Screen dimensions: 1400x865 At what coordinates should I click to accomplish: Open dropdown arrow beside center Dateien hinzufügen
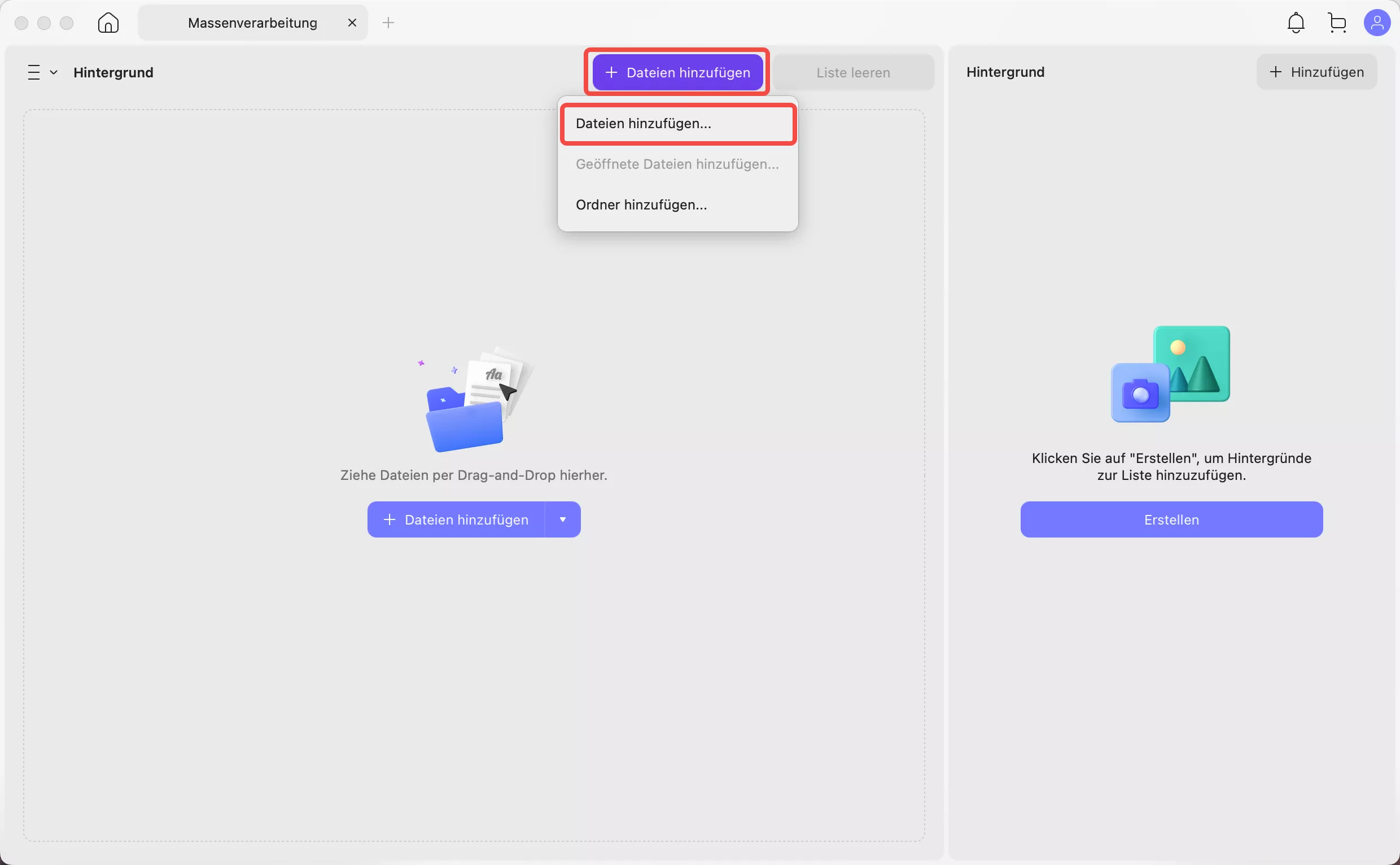tap(563, 519)
